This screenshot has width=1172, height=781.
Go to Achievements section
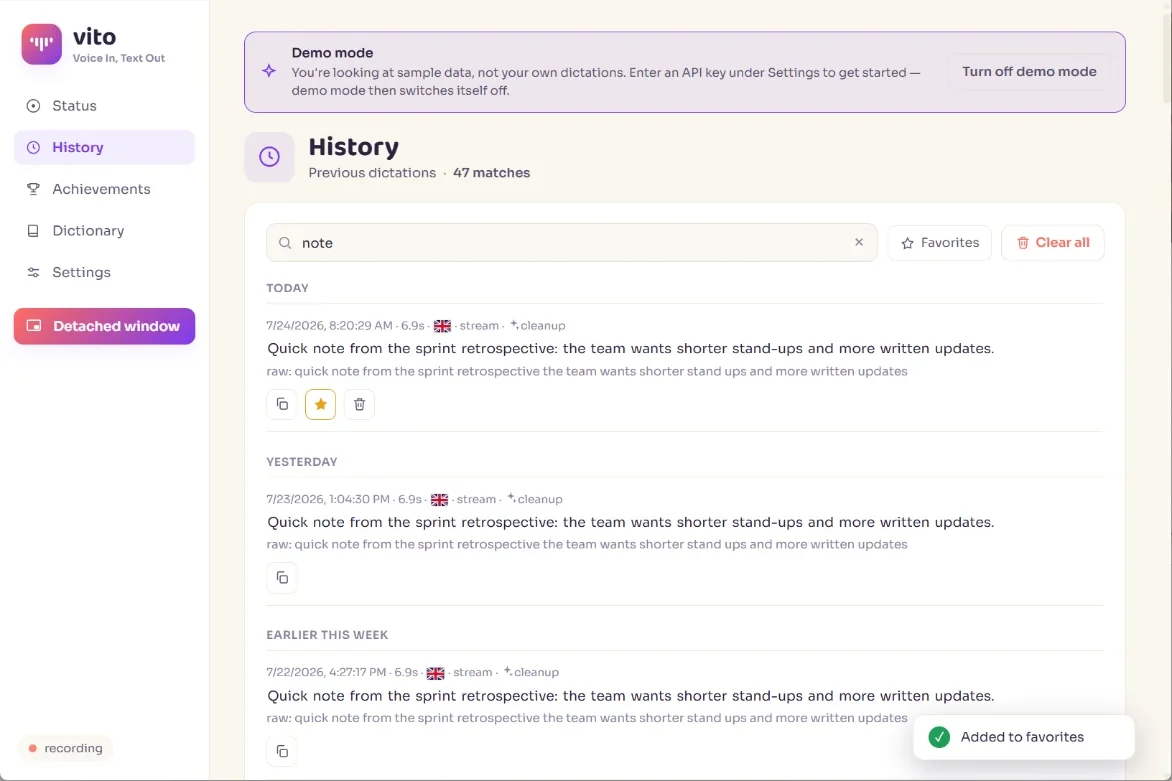point(105,189)
